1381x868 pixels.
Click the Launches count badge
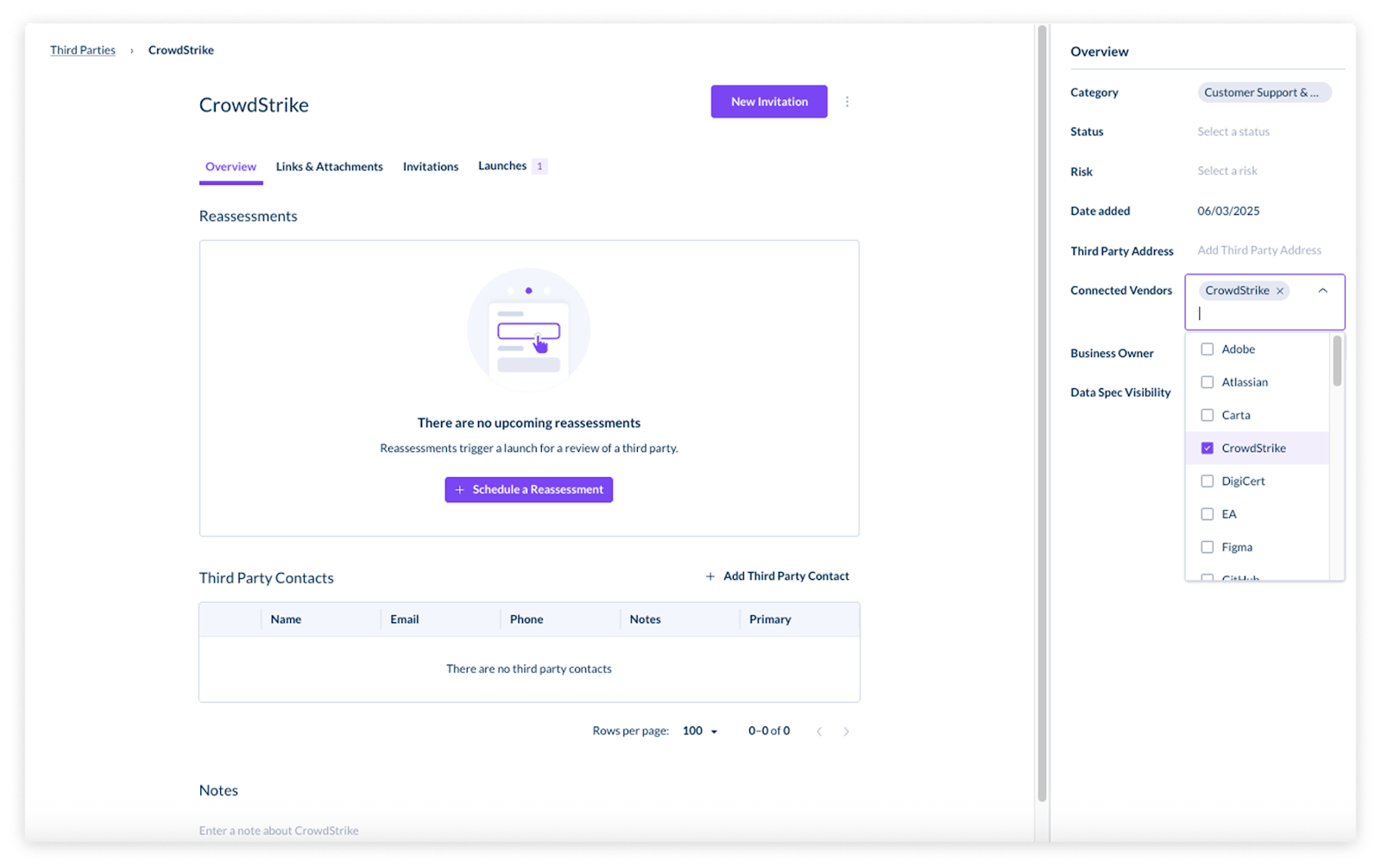coord(539,167)
